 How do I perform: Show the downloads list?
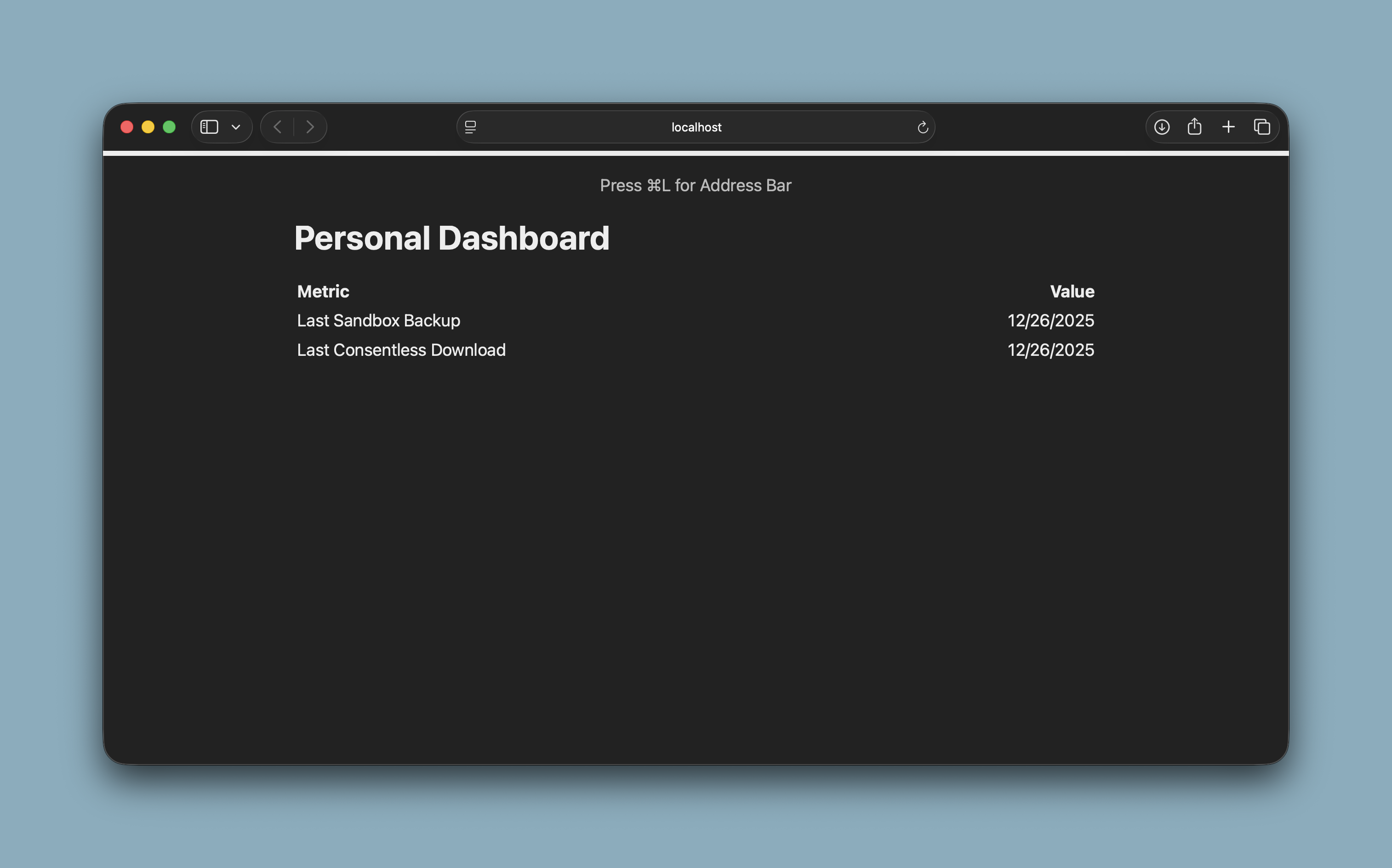(1162, 127)
